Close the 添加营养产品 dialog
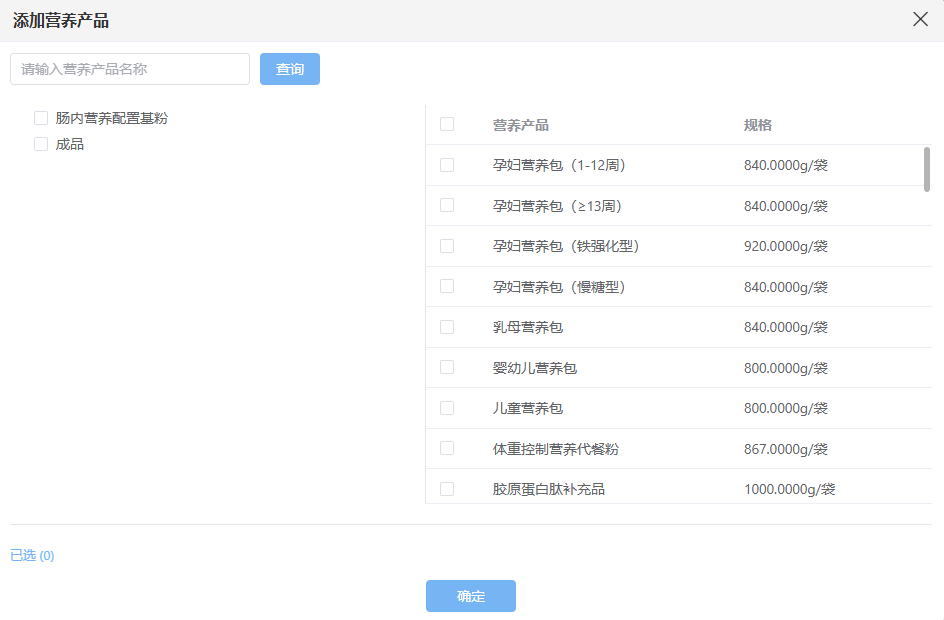 click(x=920, y=19)
